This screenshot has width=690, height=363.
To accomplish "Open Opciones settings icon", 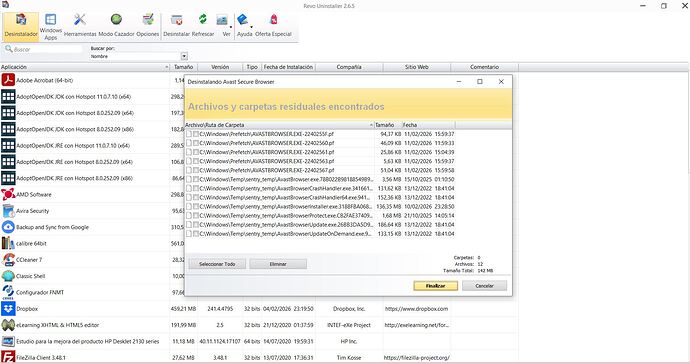I will coord(148,19).
